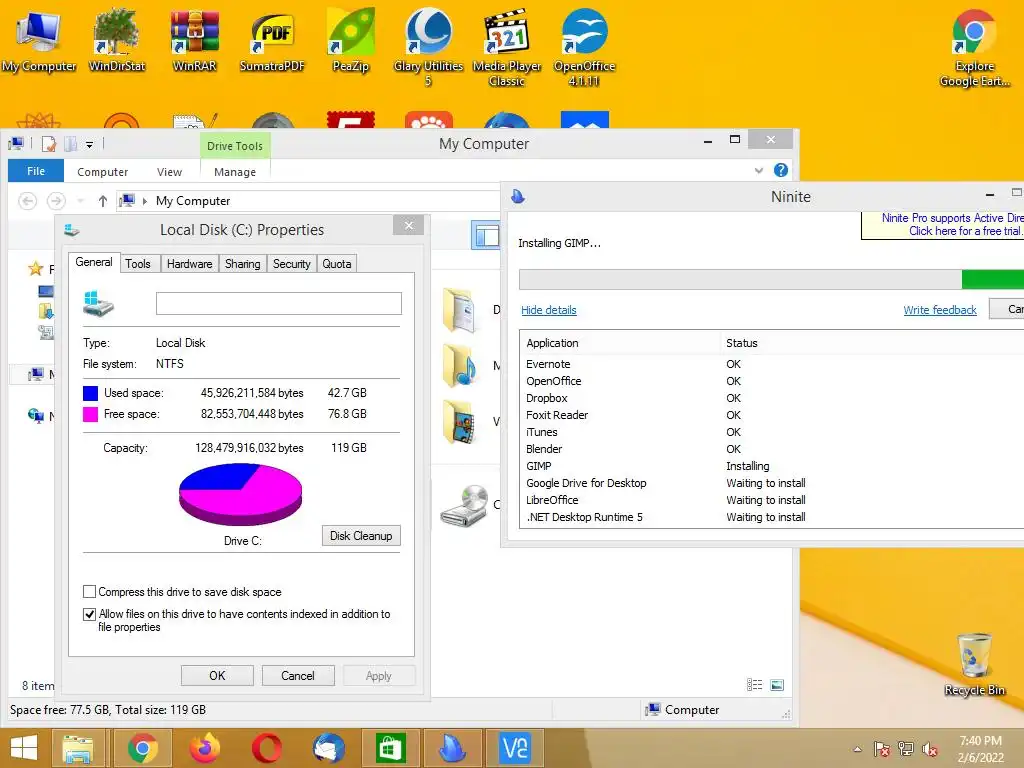
Task: Open the WinRAR desktop icon
Action: tap(194, 40)
